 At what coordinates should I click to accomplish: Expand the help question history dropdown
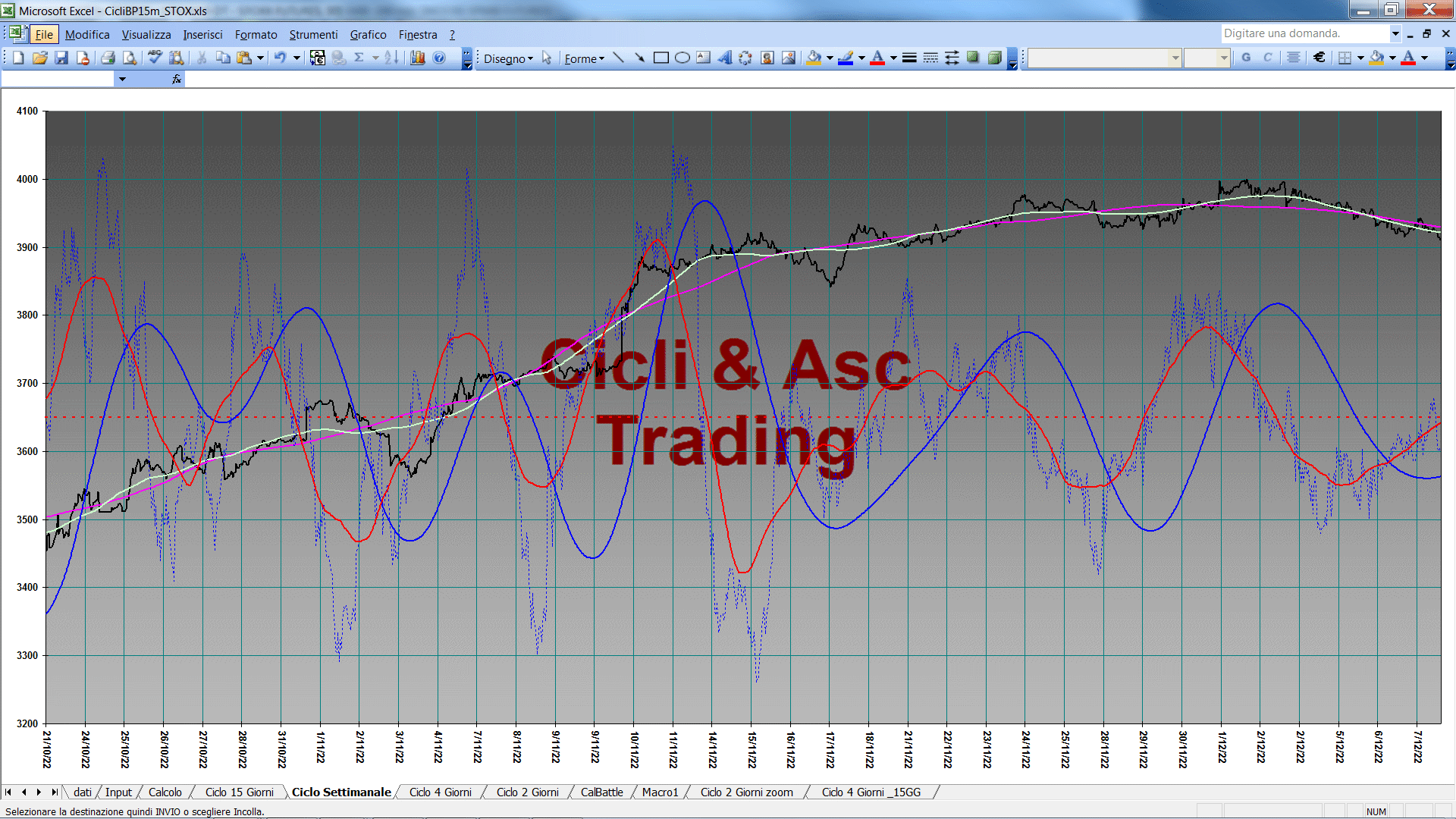pyautogui.click(x=1395, y=33)
